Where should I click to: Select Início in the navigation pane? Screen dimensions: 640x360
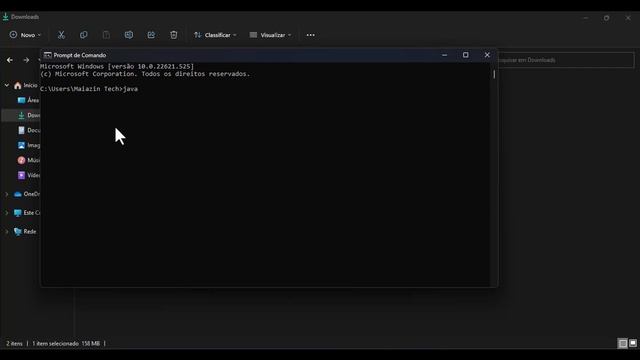(x=26, y=85)
